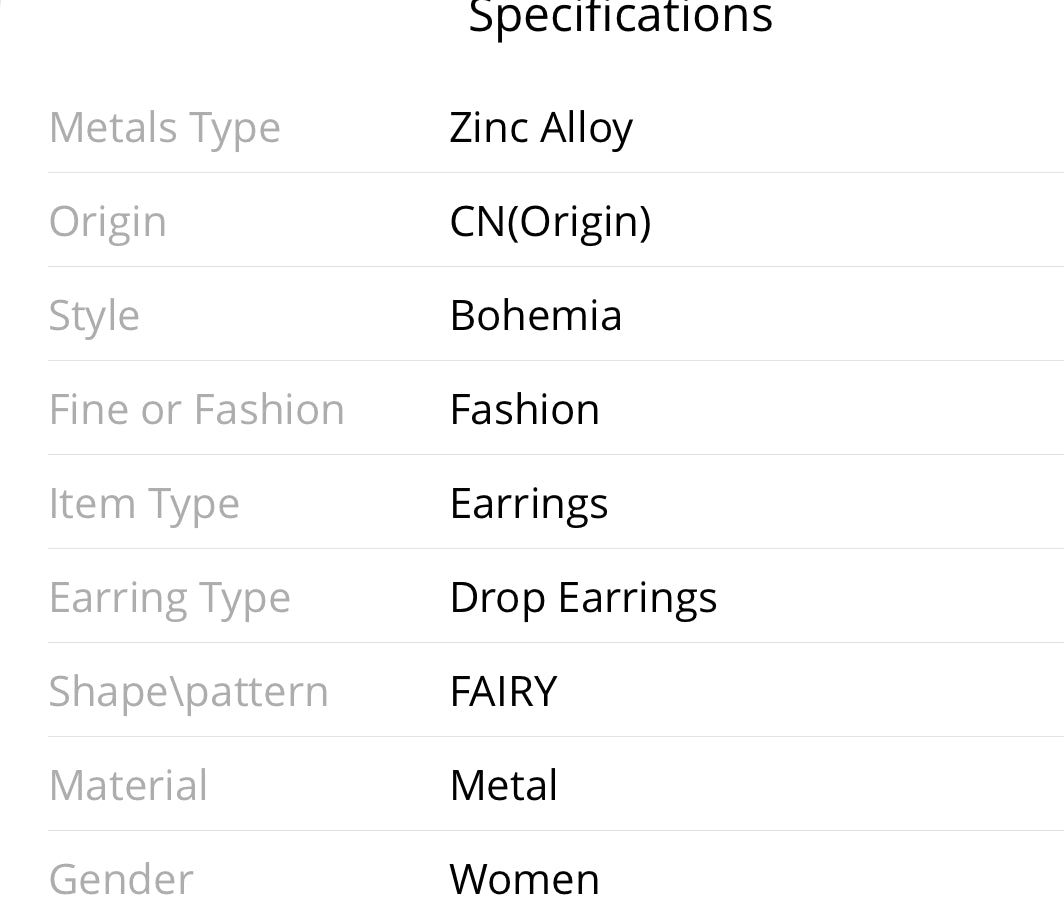Click the CN(Origin) value

(x=550, y=222)
